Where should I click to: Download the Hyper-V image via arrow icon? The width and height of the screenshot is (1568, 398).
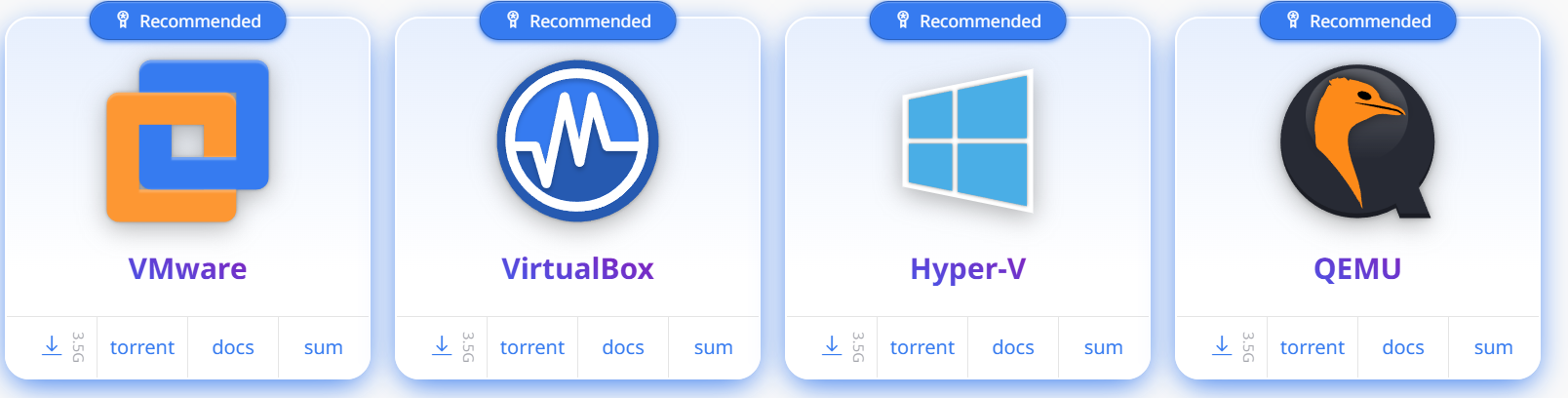832,345
